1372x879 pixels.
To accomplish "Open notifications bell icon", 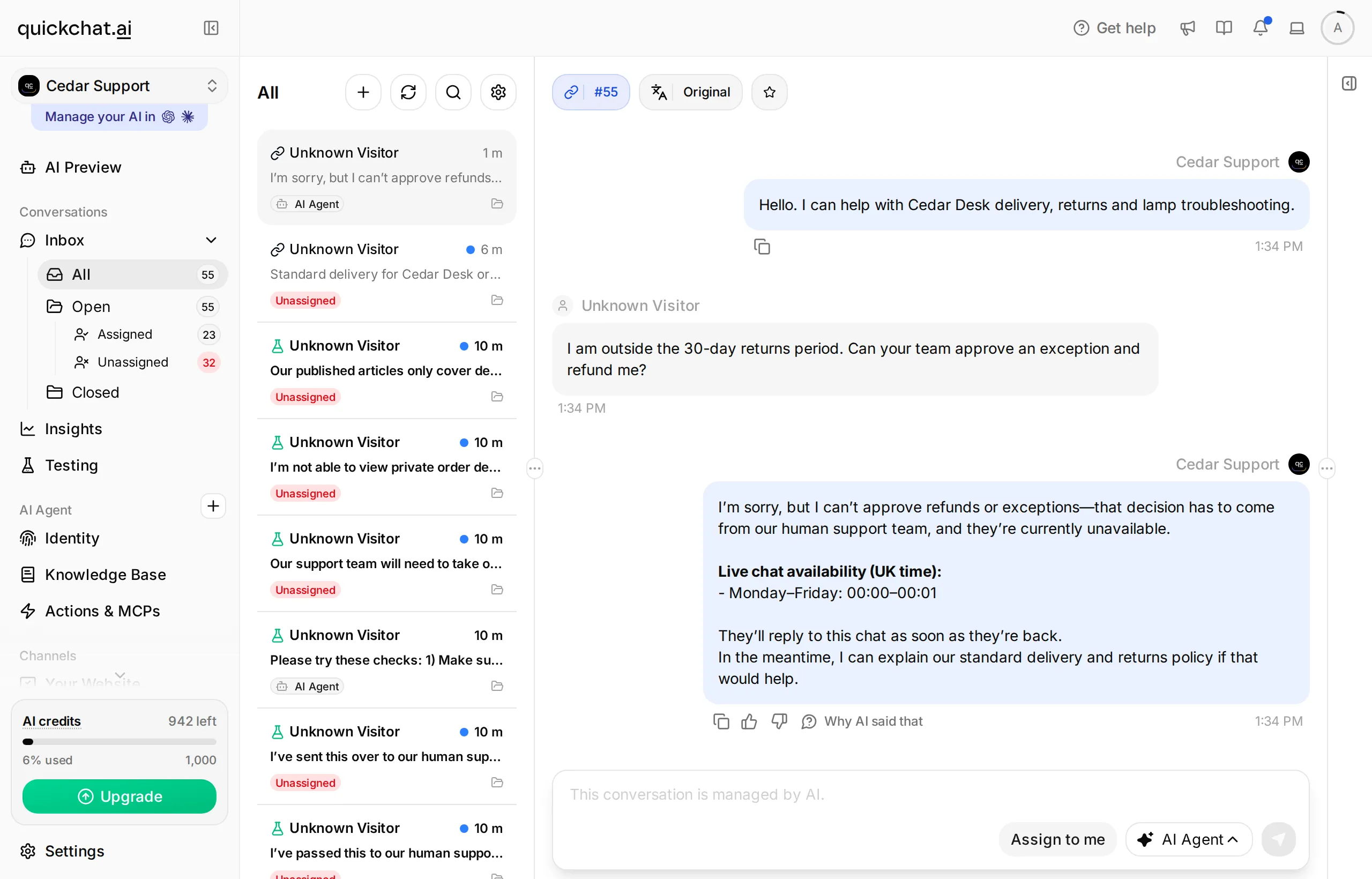I will 1260,28.
